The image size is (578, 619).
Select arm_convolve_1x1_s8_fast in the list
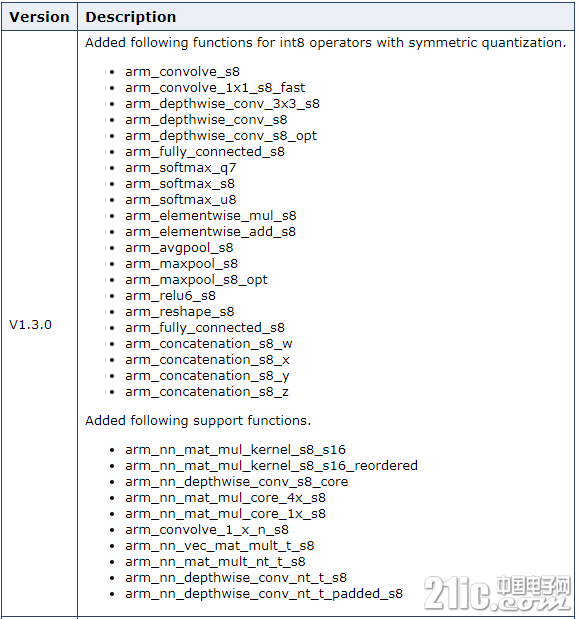(x=215, y=88)
